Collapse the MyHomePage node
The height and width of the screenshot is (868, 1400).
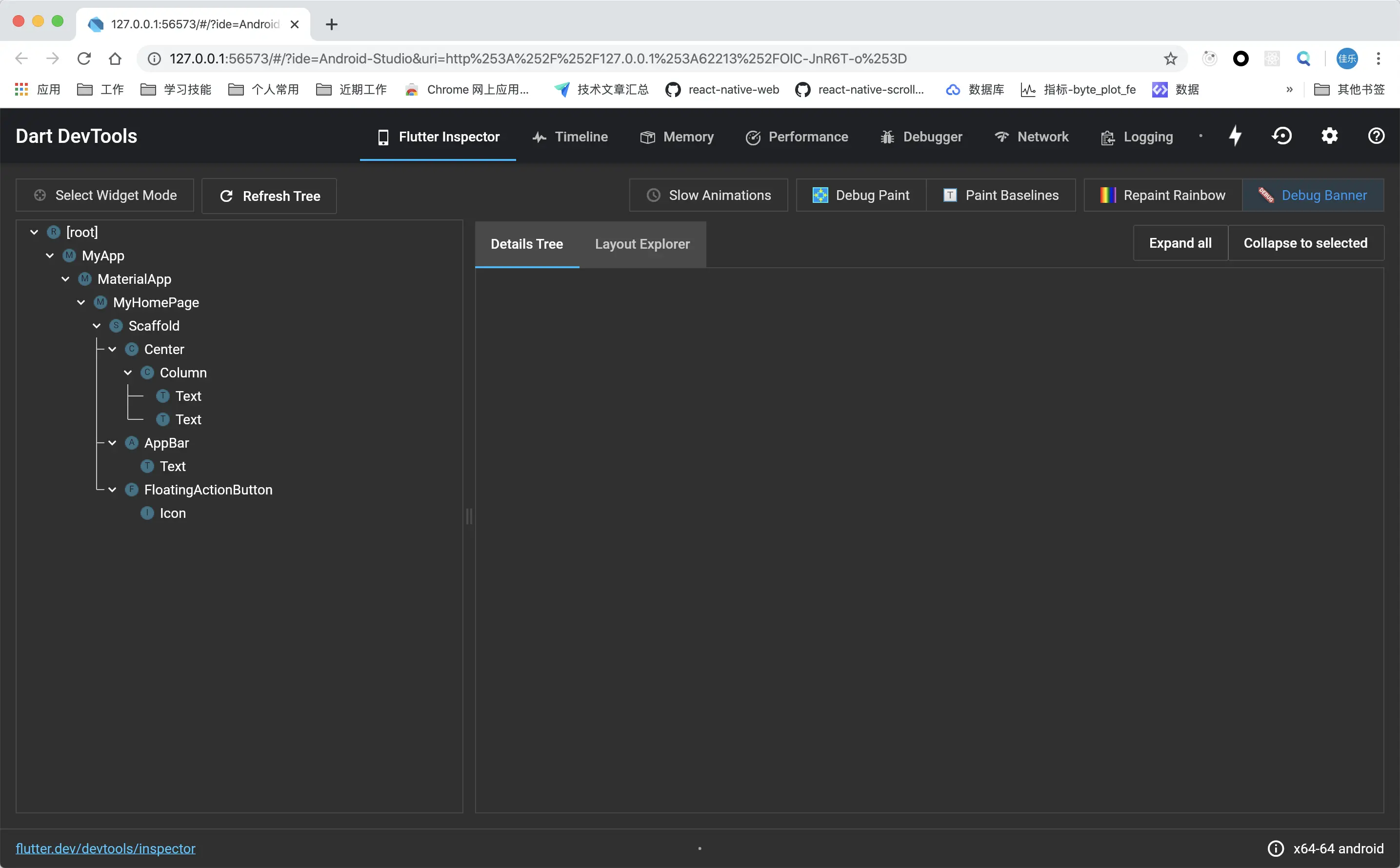pos(81,302)
